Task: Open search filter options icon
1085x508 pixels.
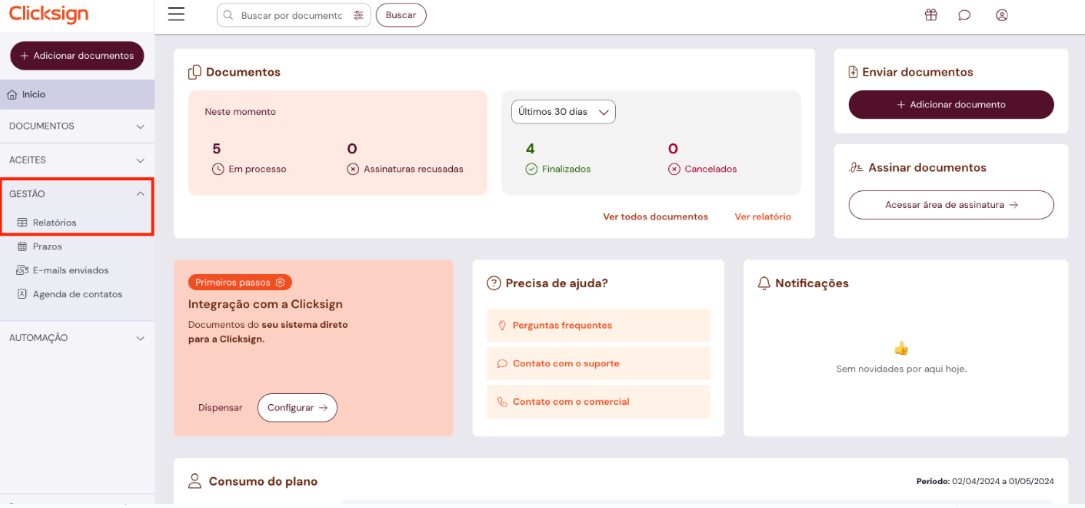Action: (x=359, y=15)
